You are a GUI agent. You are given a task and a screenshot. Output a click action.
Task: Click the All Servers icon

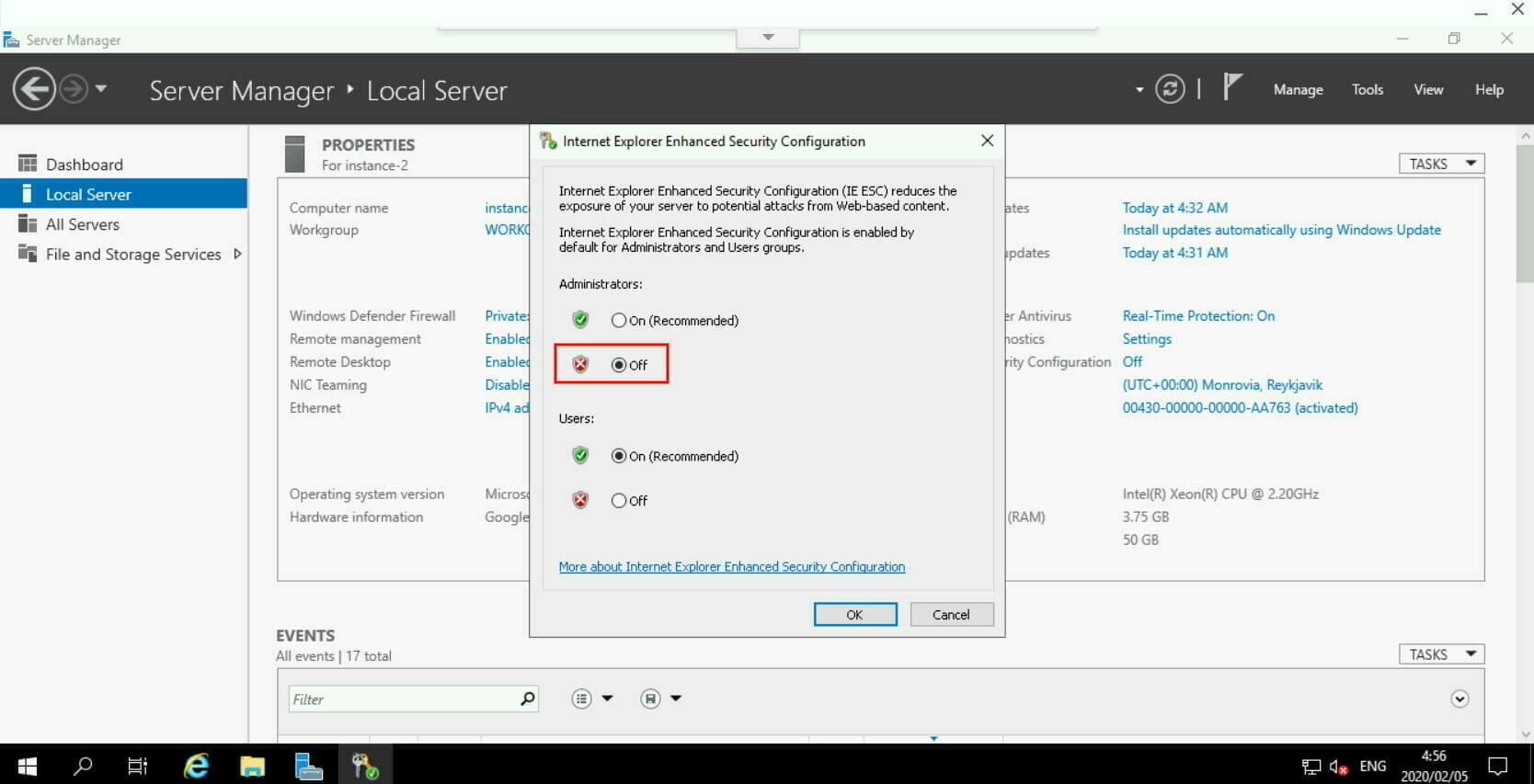click(28, 223)
